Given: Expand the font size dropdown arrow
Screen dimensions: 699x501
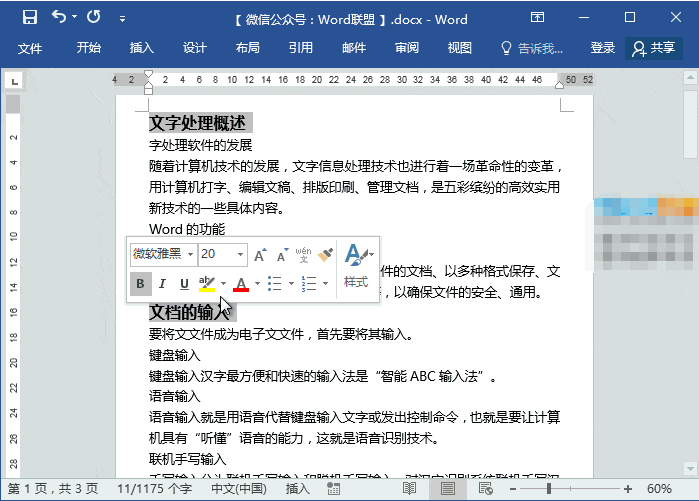Looking at the screenshot, I should point(240,254).
